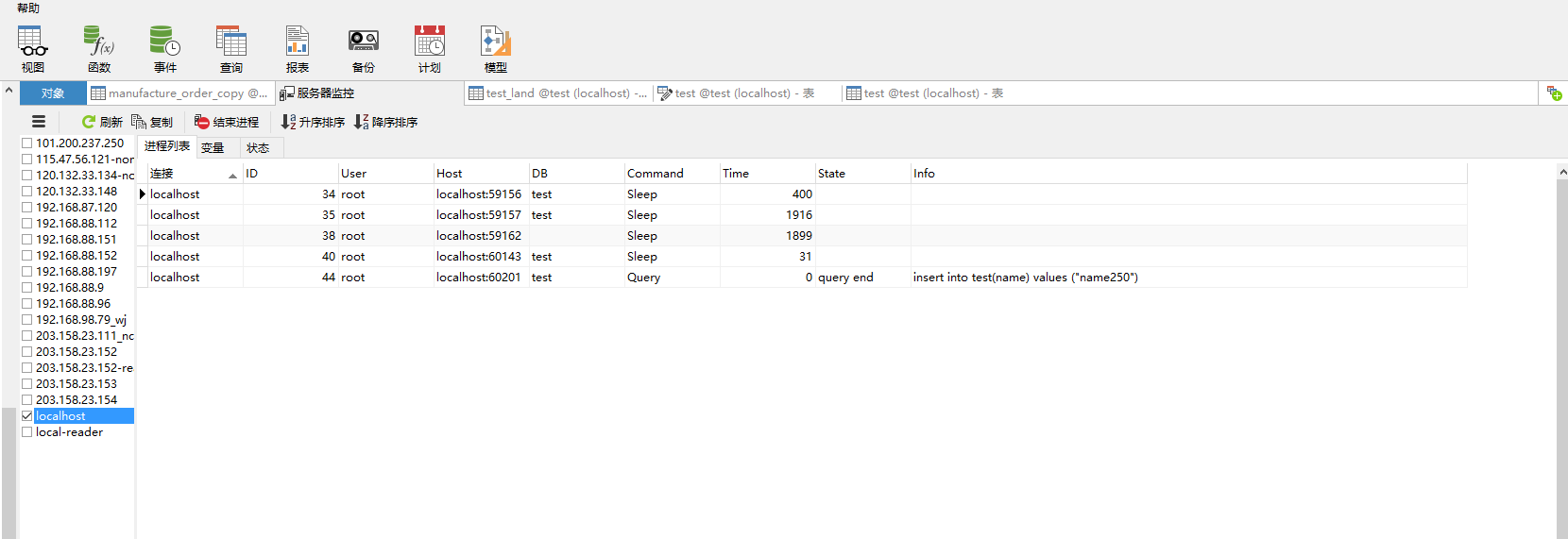Click the hamburger menu icon in toolbar
This screenshot has width=1568, height=539.
tap(39, 122)
